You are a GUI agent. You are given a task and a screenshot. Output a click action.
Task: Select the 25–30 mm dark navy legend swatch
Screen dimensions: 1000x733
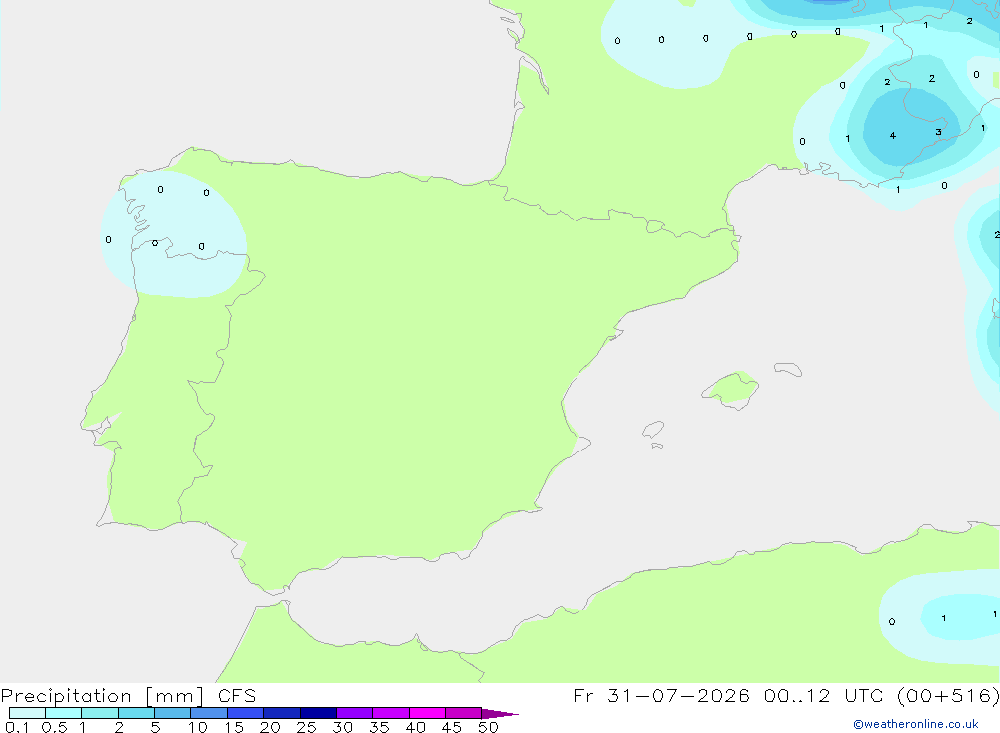click(318, 713)
